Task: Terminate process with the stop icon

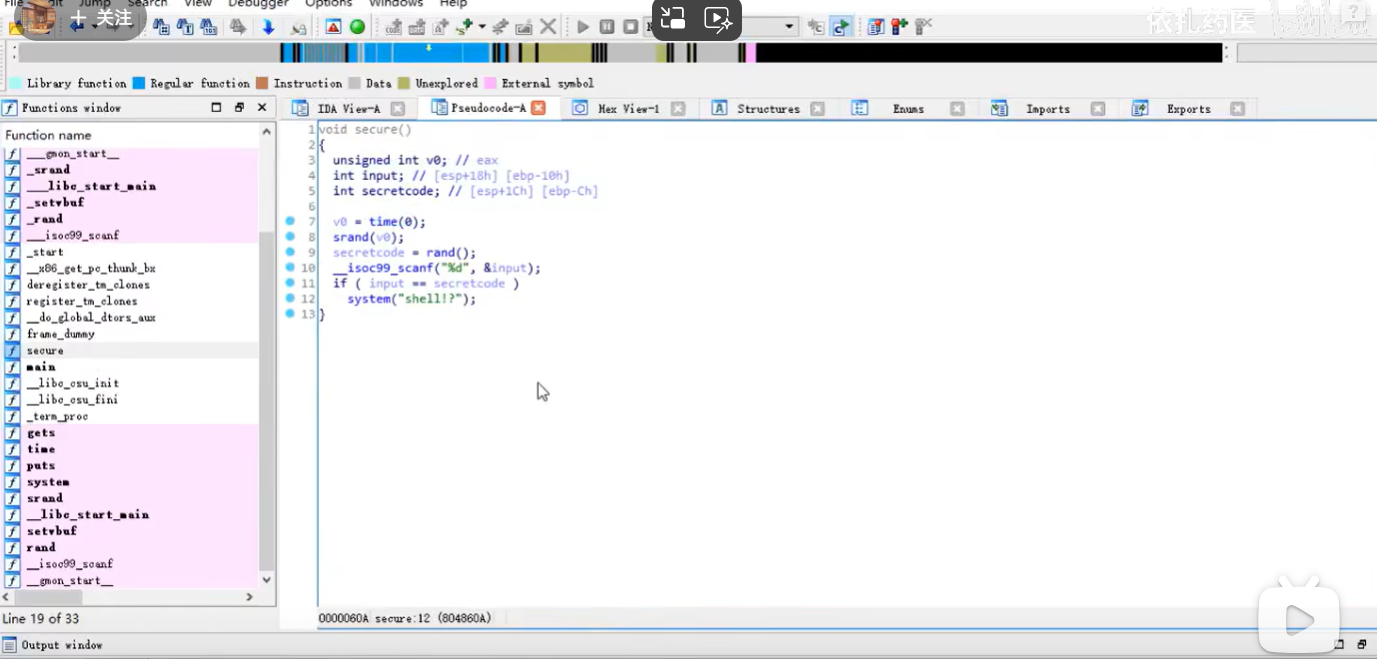Action: coord(630,27)
